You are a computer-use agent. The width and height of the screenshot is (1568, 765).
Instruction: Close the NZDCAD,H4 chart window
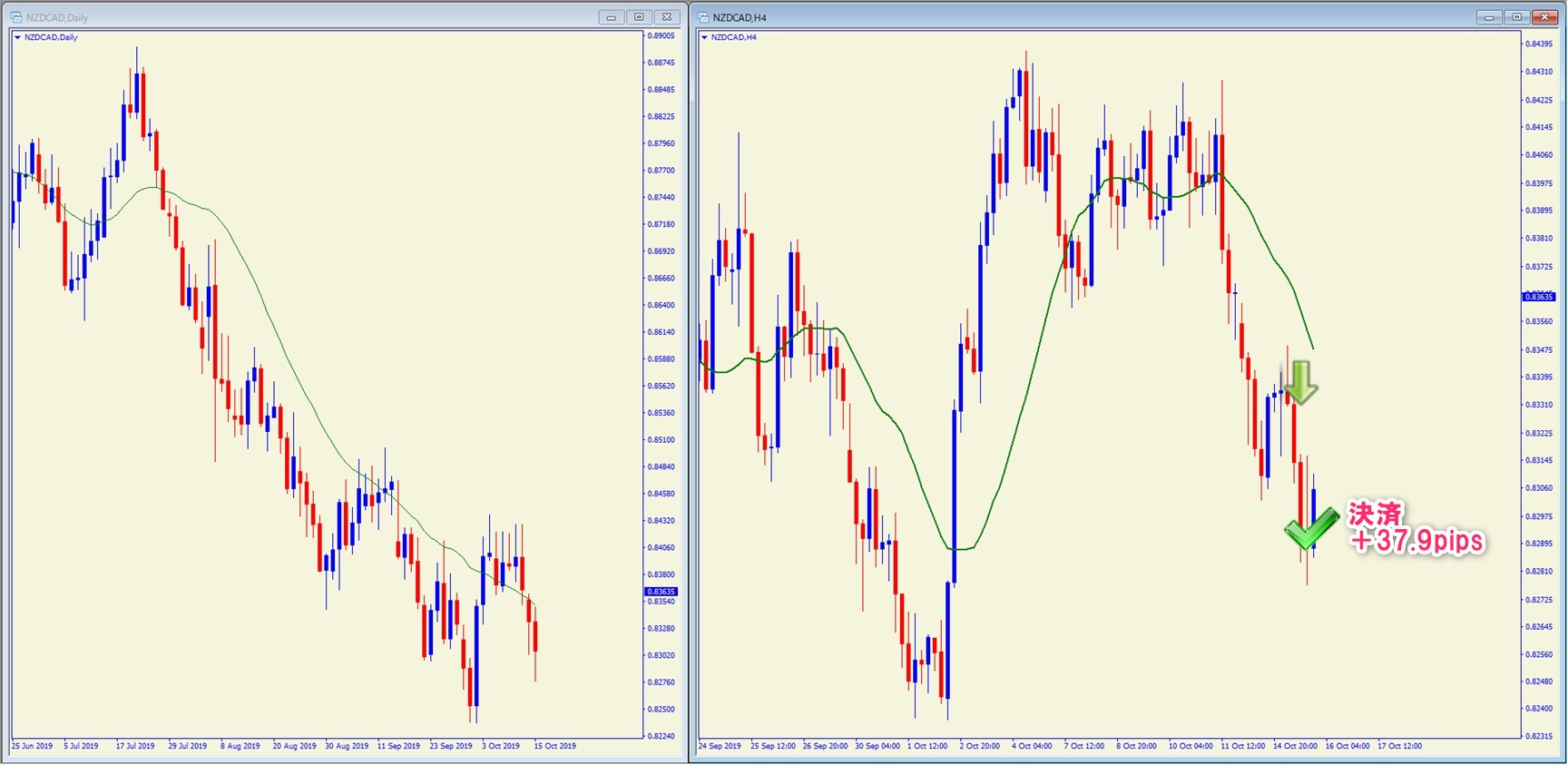(1544, 17)
